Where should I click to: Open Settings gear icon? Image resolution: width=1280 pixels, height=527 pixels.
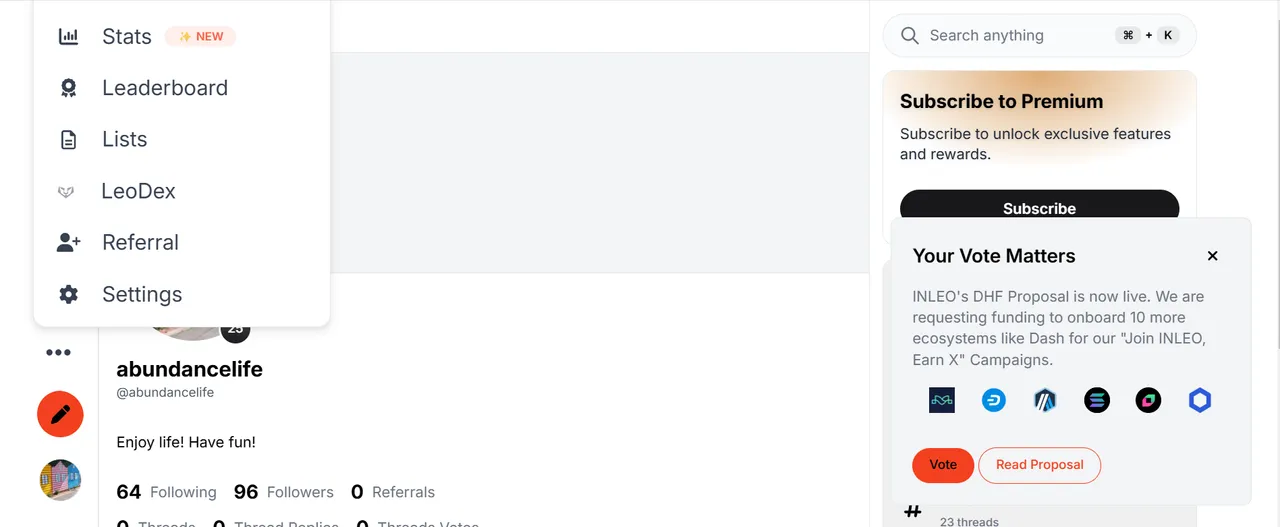tap(68, 294)
